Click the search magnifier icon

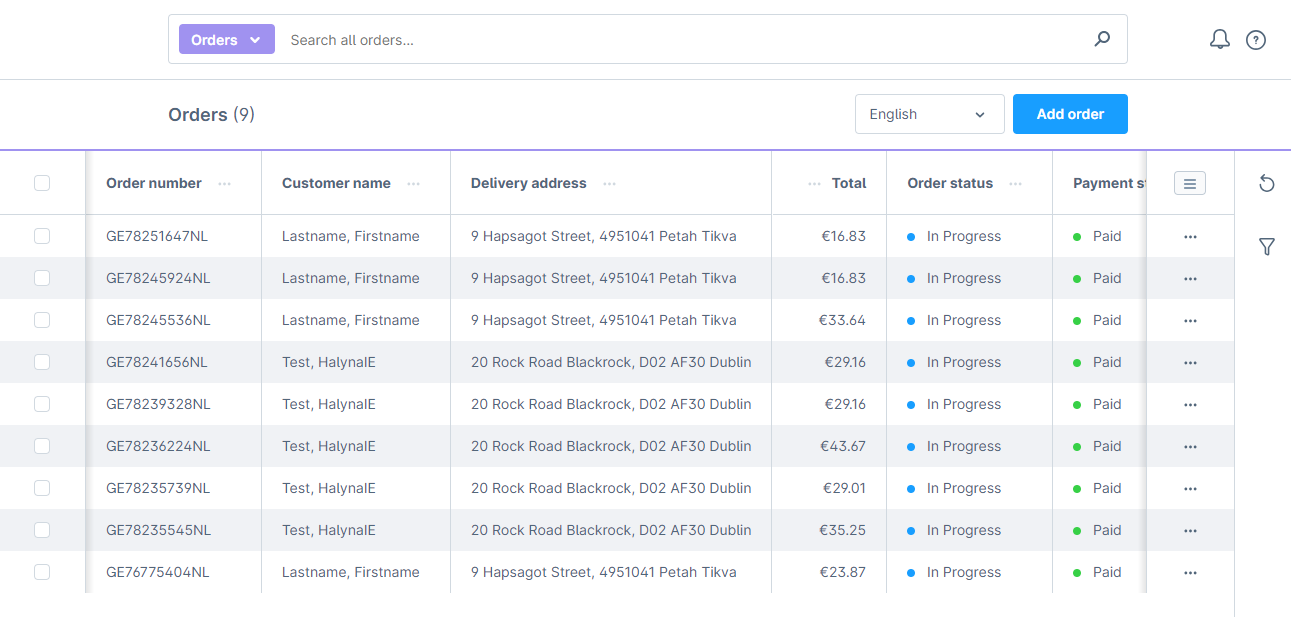[x=1101, y=39]
